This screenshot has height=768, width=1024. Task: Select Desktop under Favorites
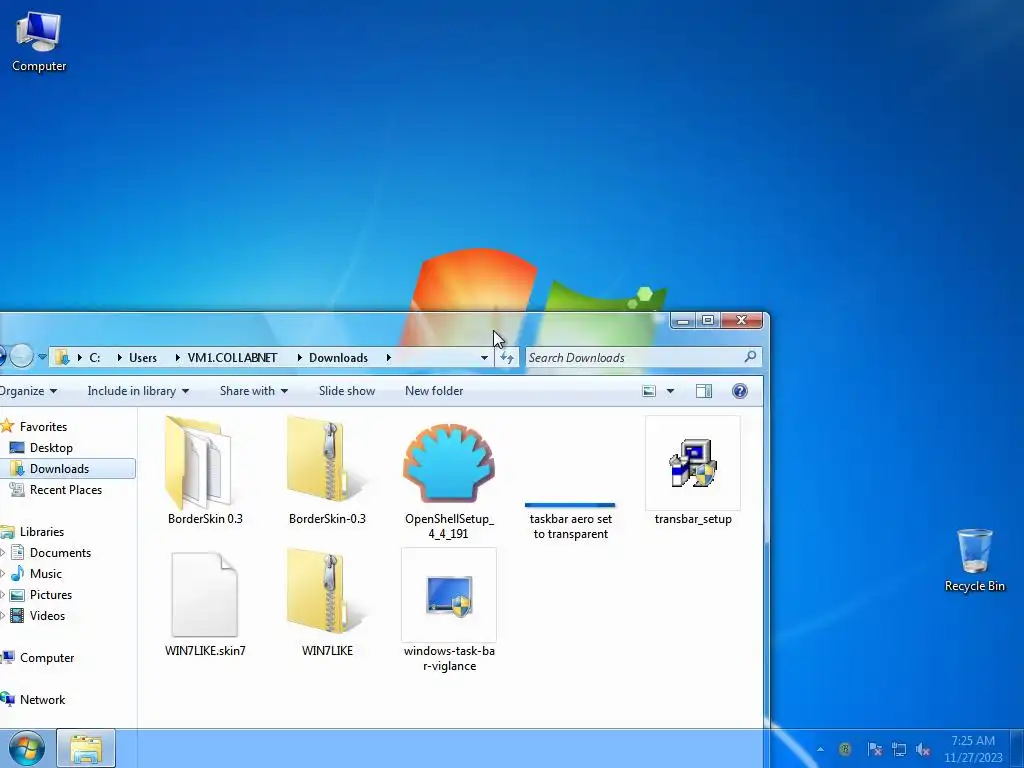pos(51,447)
